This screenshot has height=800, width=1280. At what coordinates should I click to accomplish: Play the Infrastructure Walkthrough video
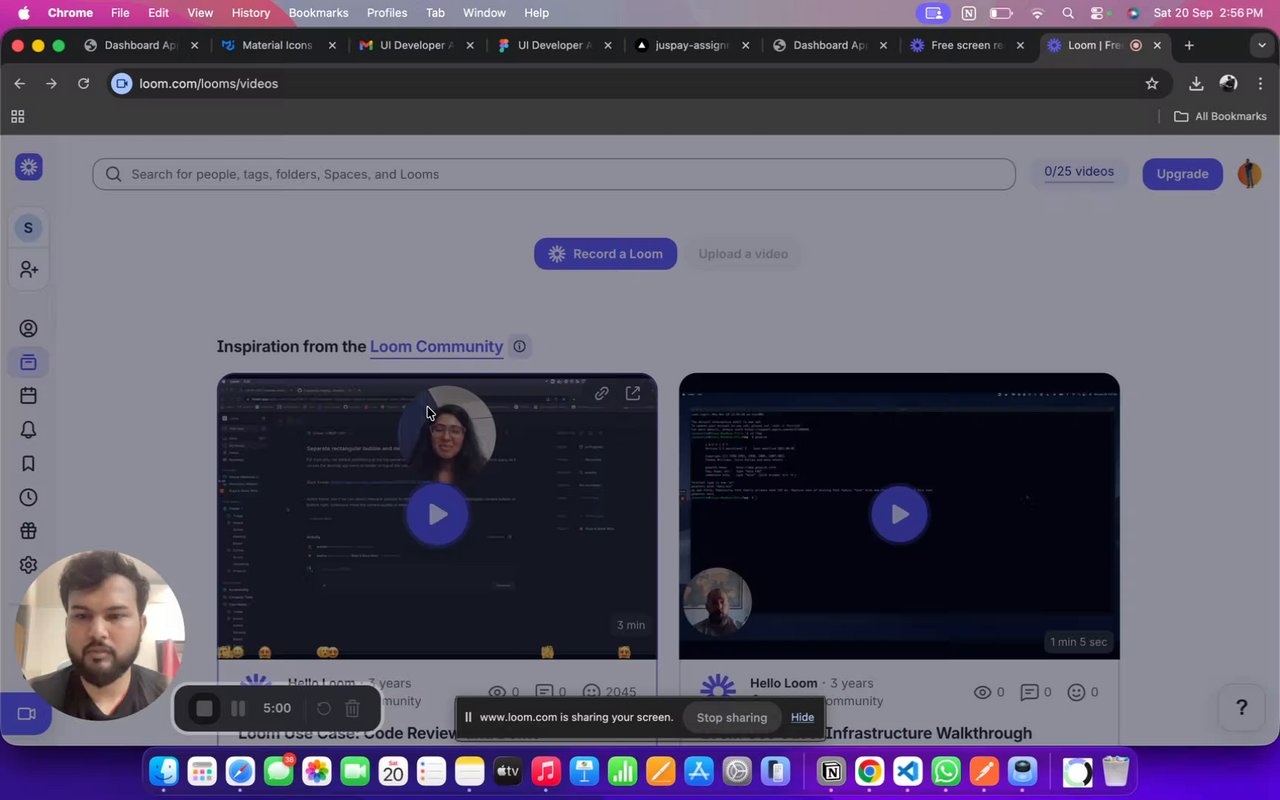[899, 514]
